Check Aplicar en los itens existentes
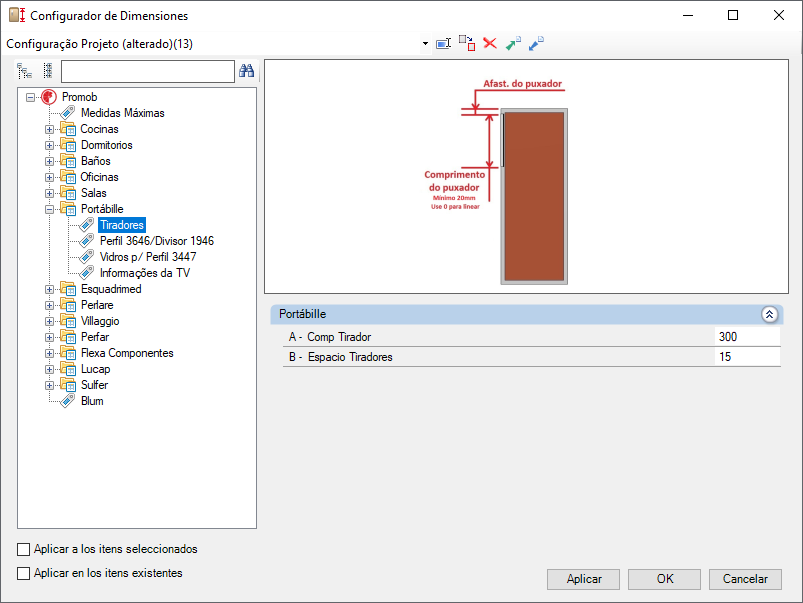Screen dimensions: 803x603 pyautogui.click(x=24, y=573)
